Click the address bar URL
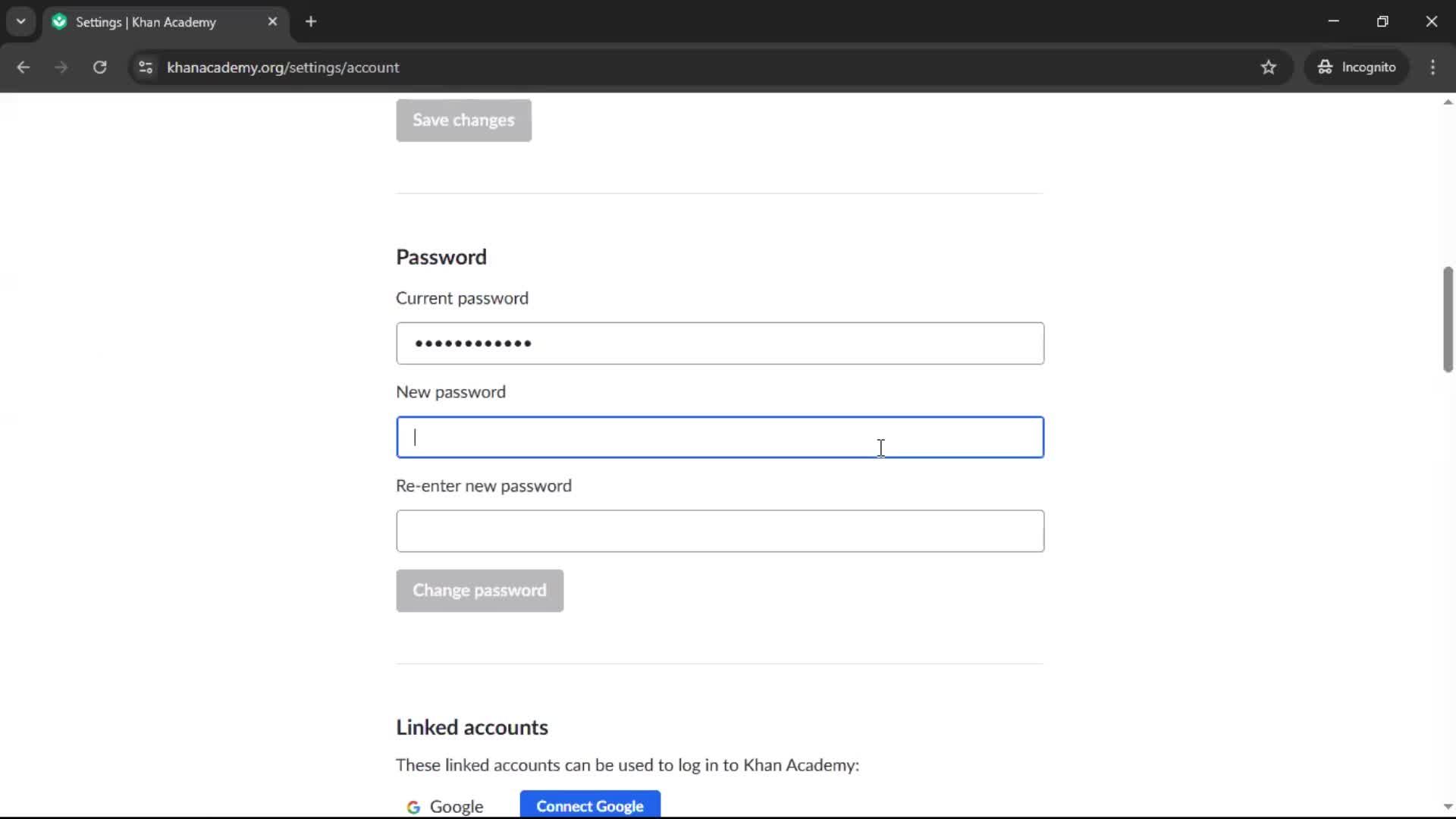Screen dimensions: 1456x819 pos(283,67)
